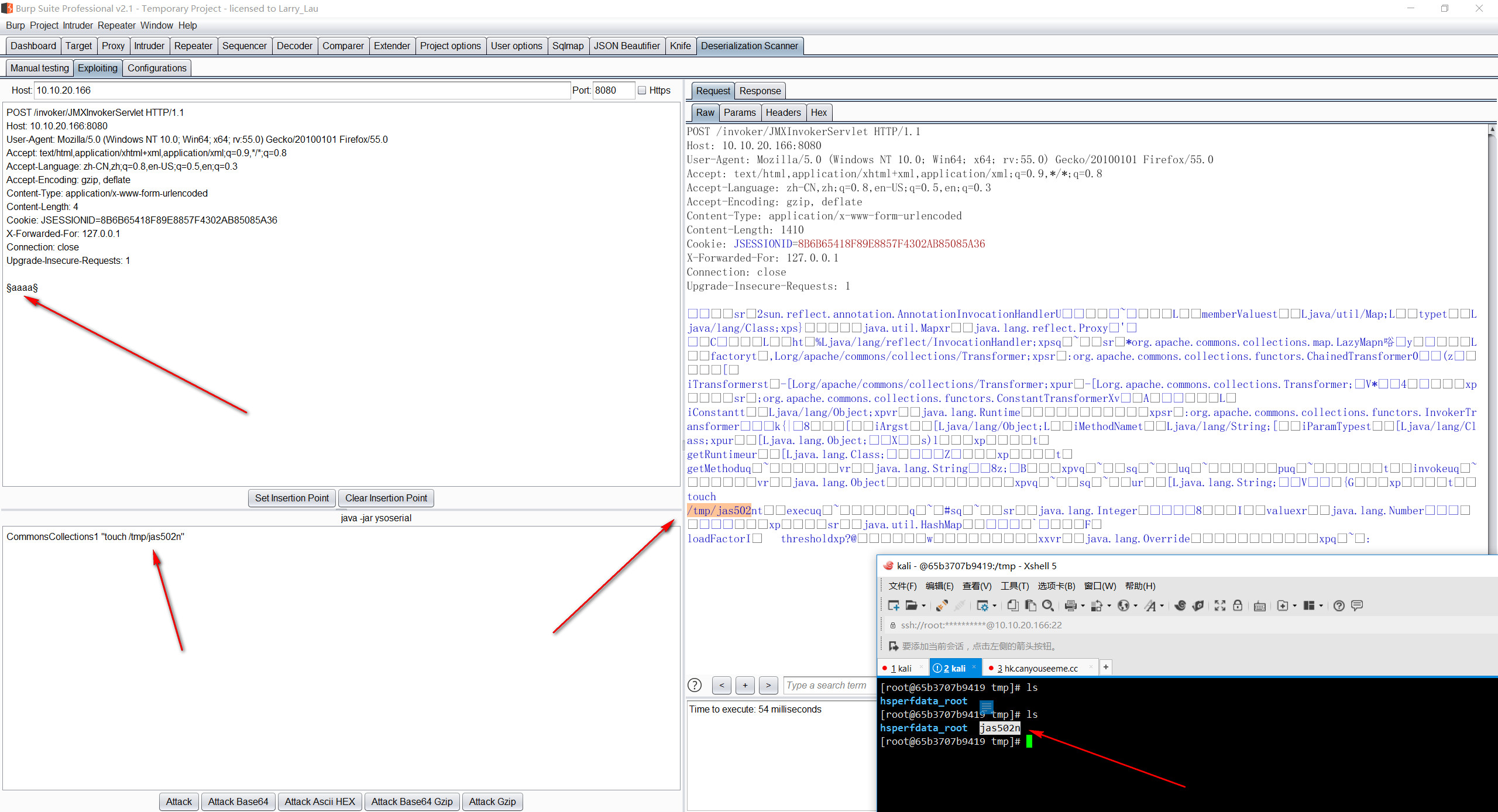The image size is (1498, 812).
Task: Click the add-current-session arrow icon in Xshell
Action: tap(893, 646)
